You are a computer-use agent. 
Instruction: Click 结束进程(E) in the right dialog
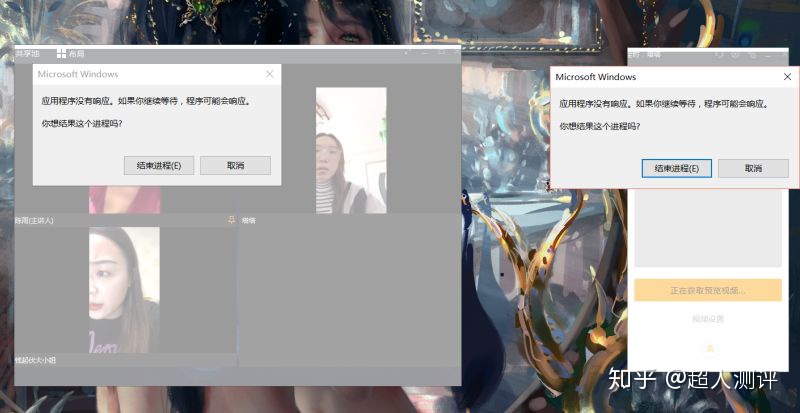pyautogui.click(x=677, y=168)
